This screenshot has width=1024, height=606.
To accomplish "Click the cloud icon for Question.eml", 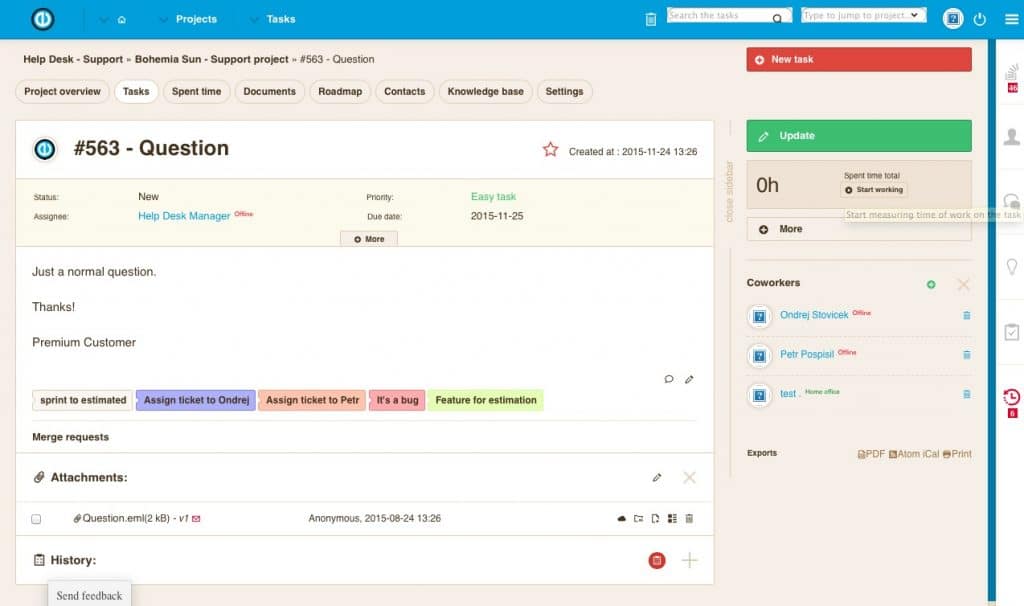I will tap(621, 519).
